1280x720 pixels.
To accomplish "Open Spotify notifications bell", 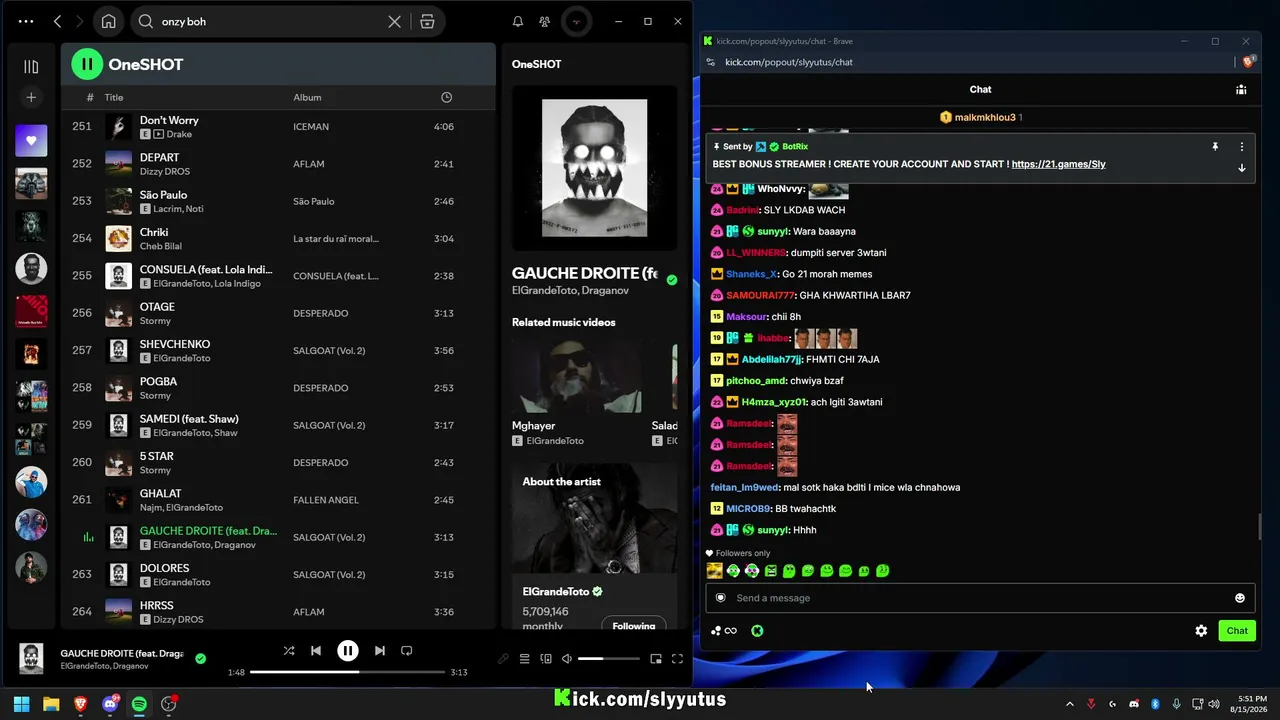I will (x=518, y=21).
